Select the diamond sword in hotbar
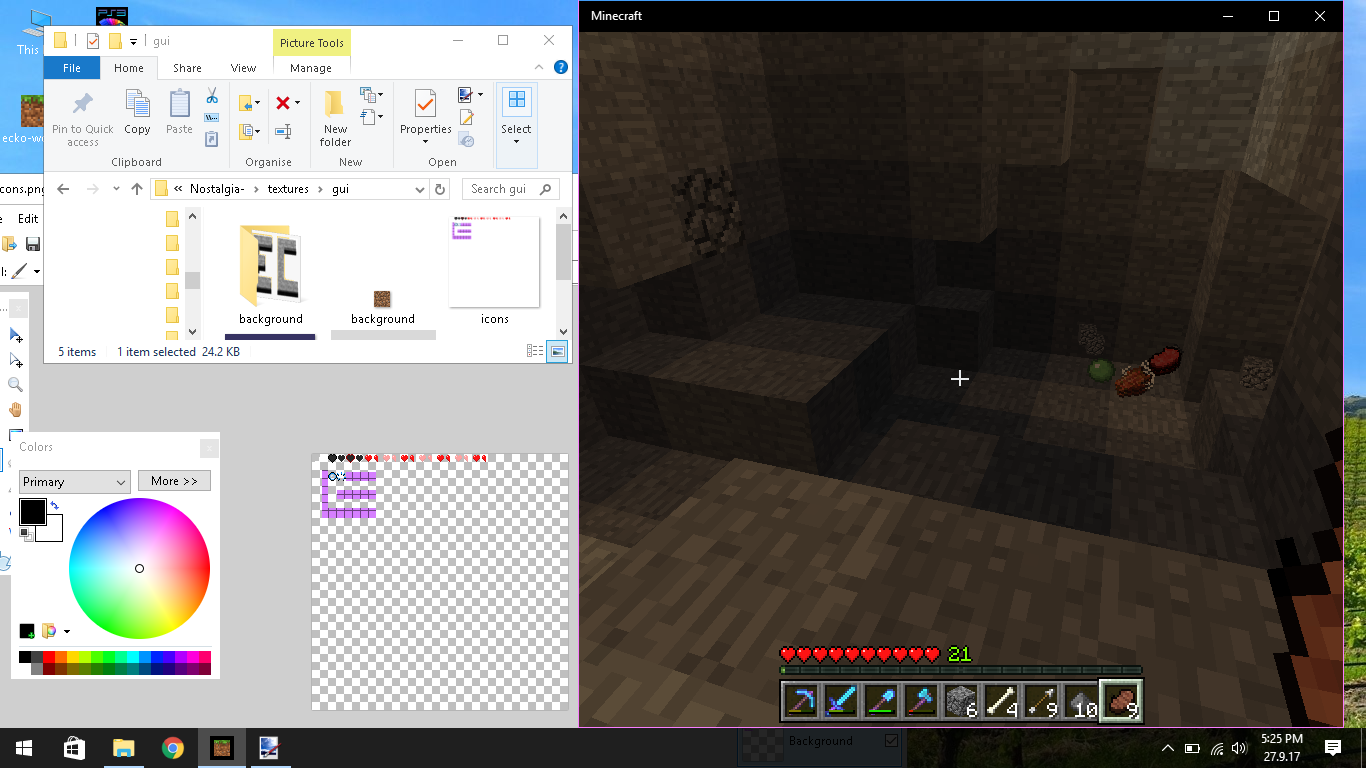The width and height of the screenshot is (1366, 768). [841, 701]
